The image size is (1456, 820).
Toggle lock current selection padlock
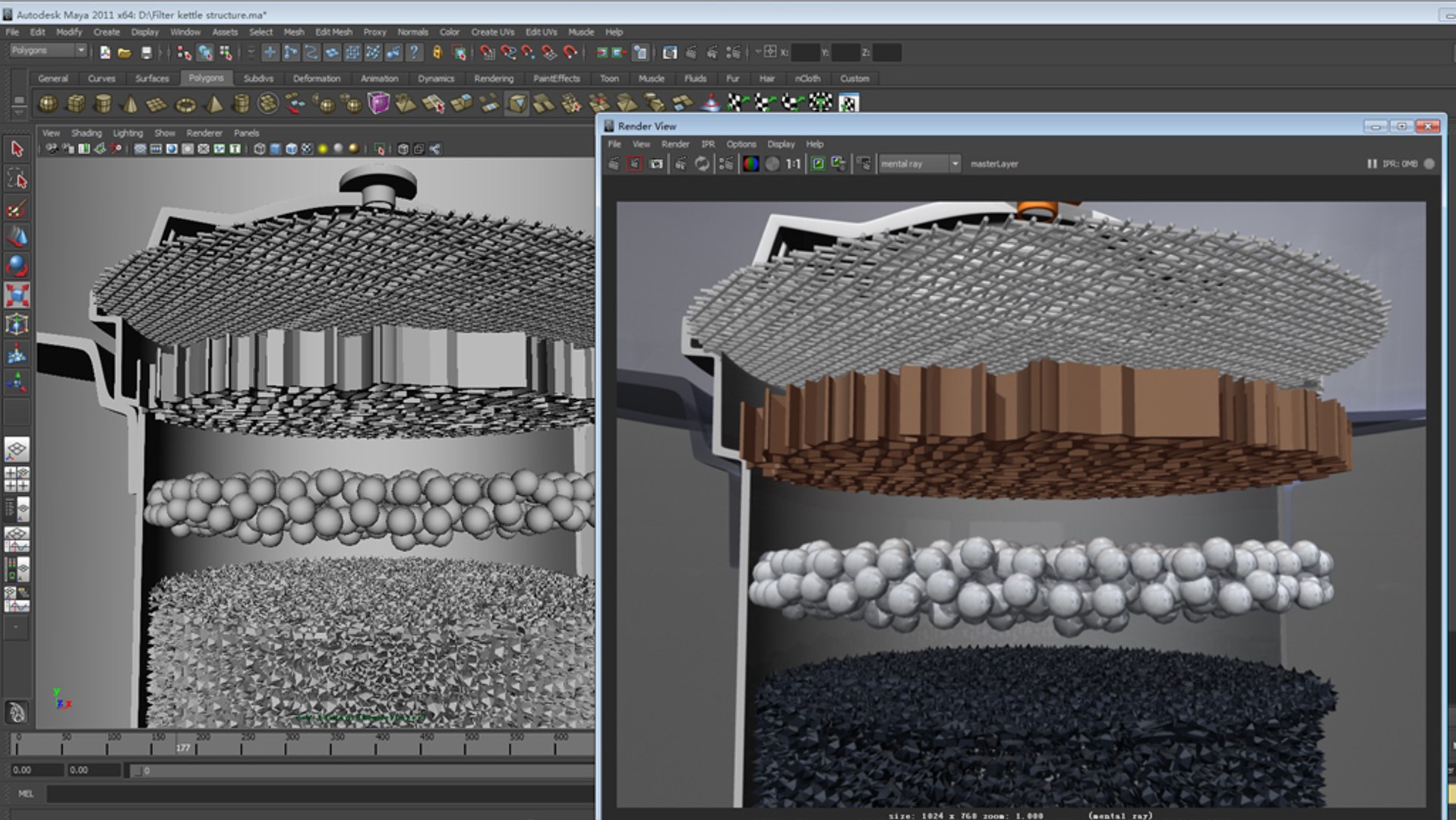tap(437, 52)
